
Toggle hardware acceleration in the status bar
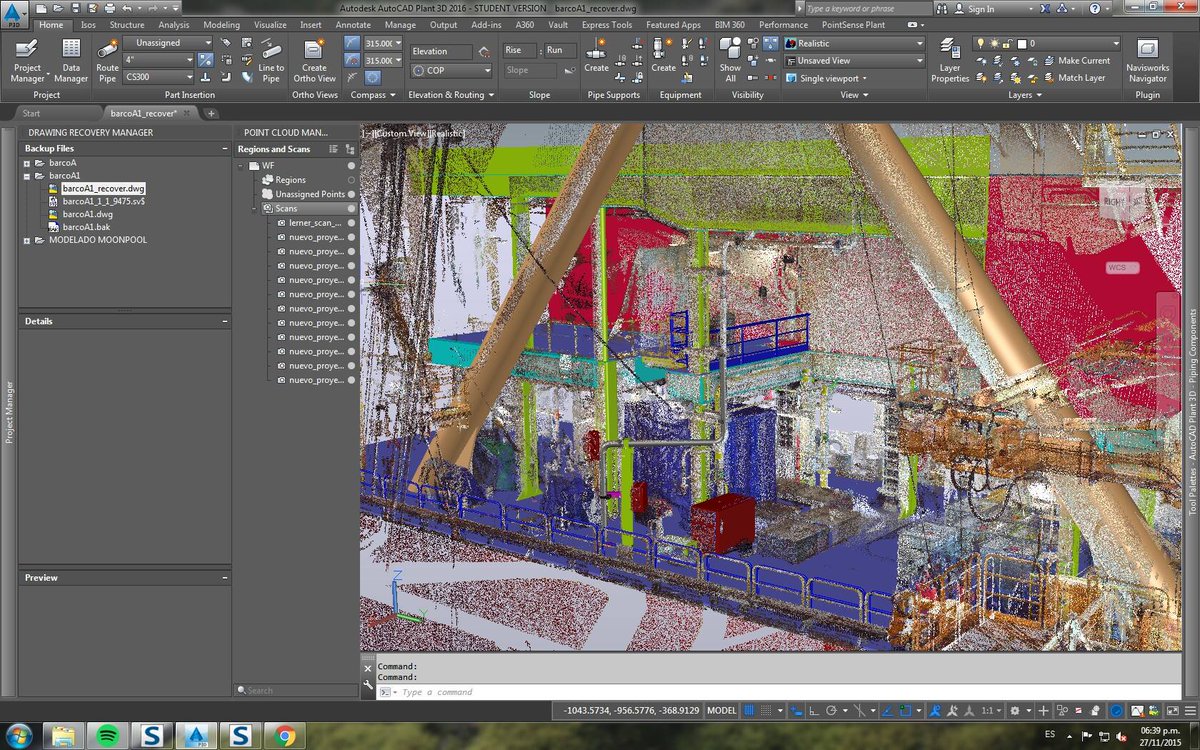coord(1116,711)
